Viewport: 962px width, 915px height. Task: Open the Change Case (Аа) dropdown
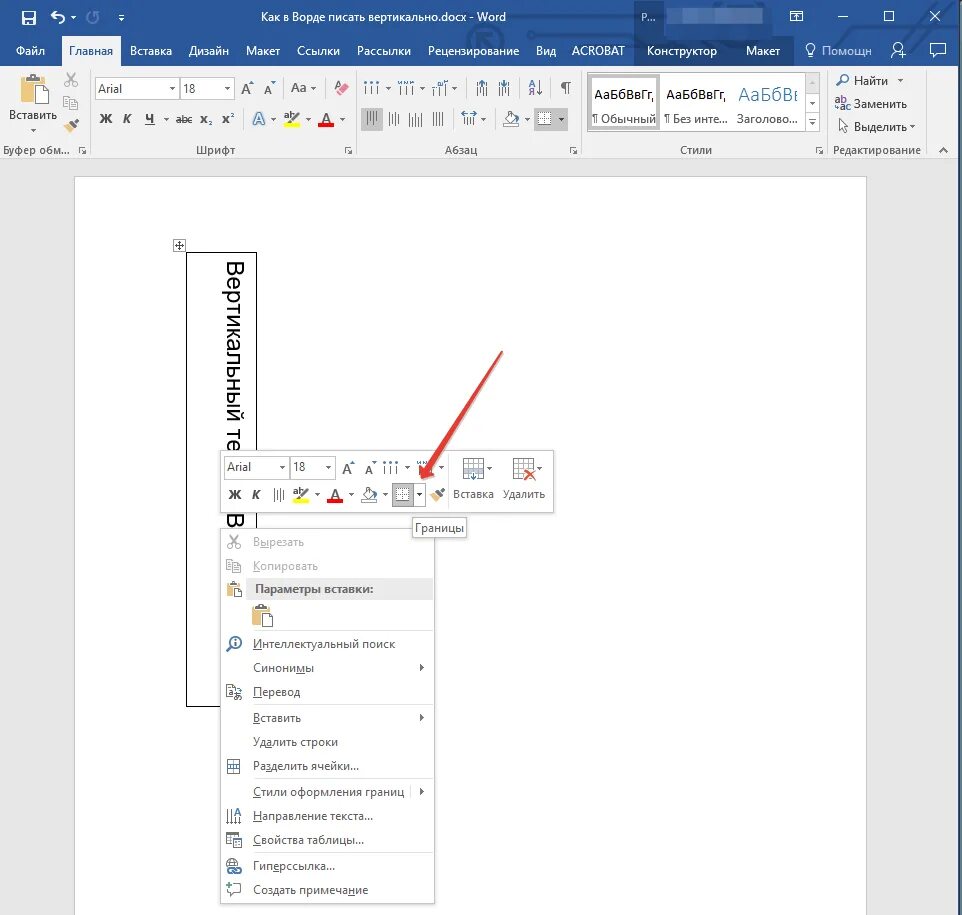coord(303,88)
